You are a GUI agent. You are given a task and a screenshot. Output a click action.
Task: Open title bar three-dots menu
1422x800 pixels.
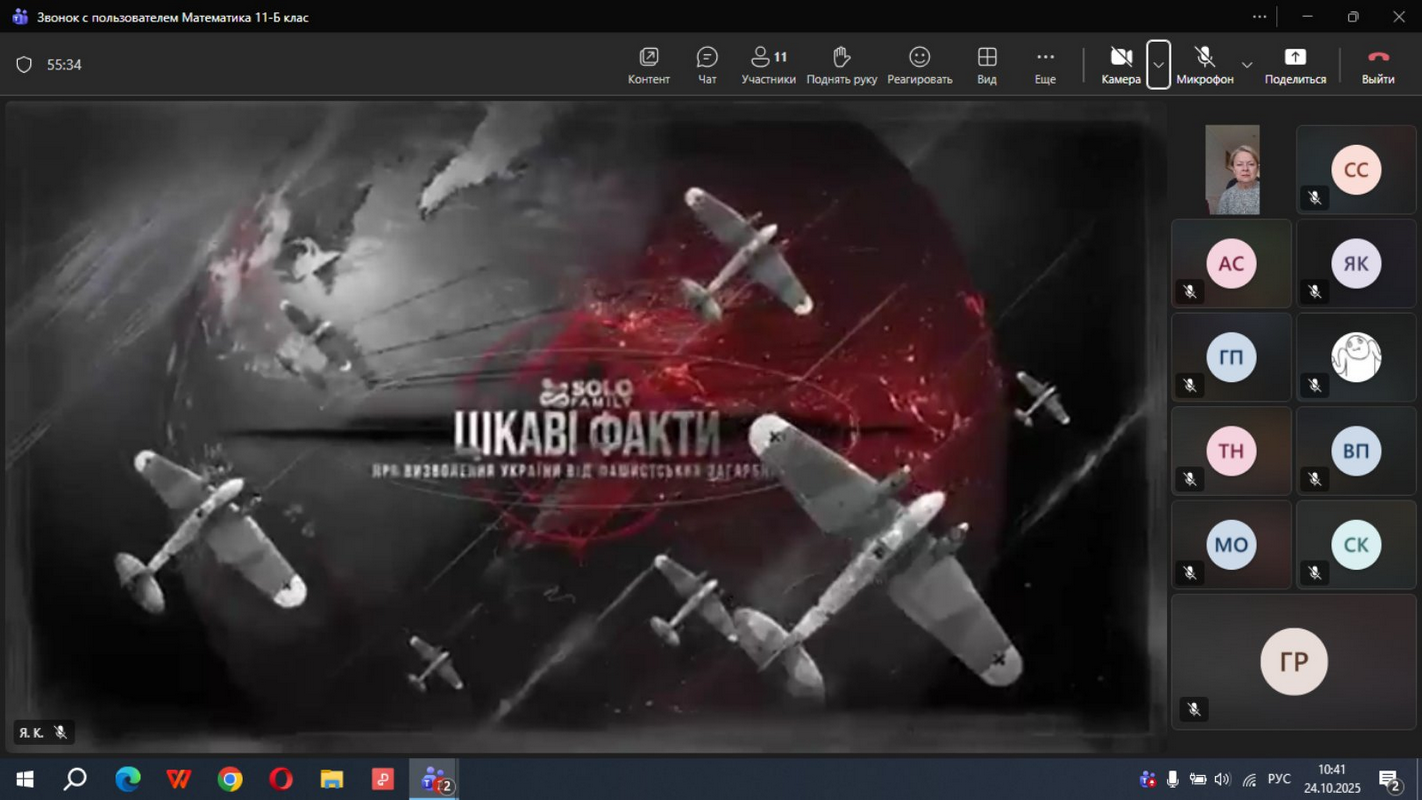pyautogui.click(x=1259, y=17)
